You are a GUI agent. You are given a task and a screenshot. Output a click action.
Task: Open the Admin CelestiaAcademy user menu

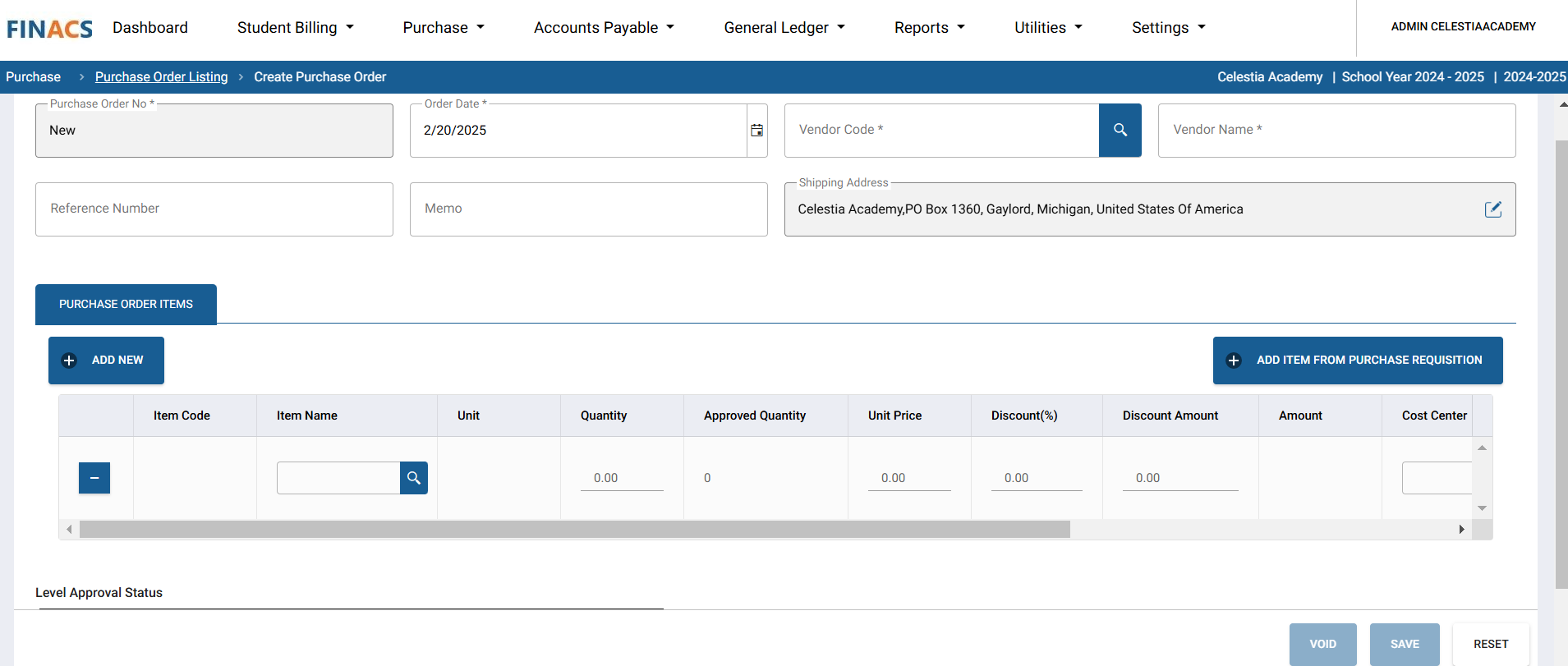1463,27
